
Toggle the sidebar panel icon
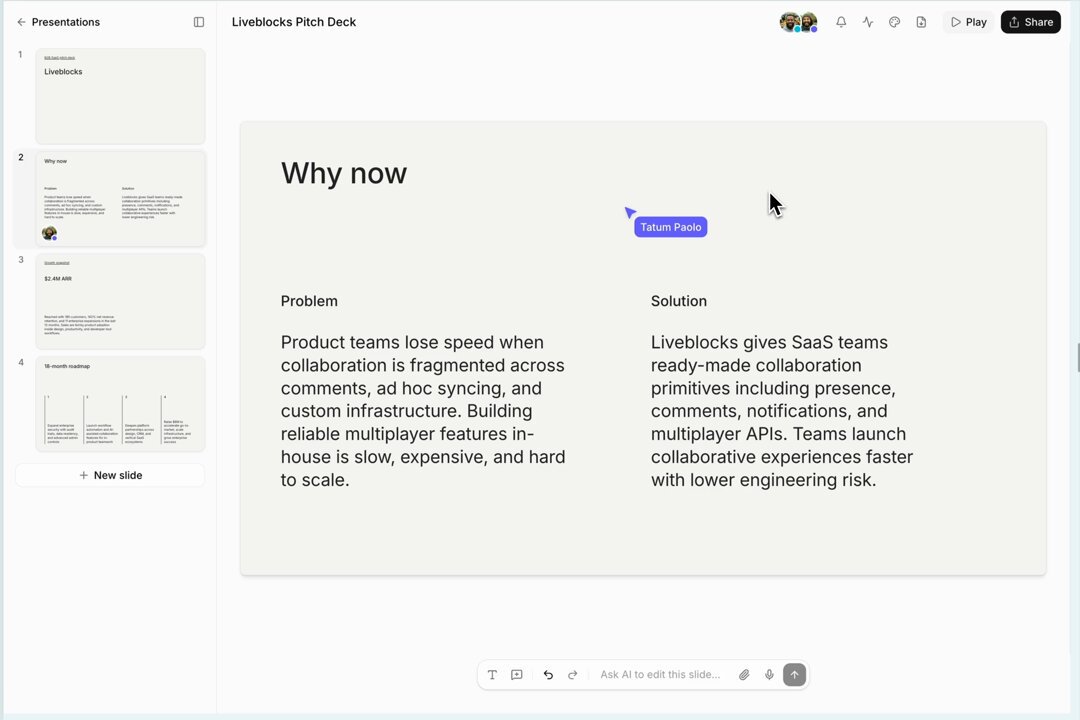coord(199,22)
